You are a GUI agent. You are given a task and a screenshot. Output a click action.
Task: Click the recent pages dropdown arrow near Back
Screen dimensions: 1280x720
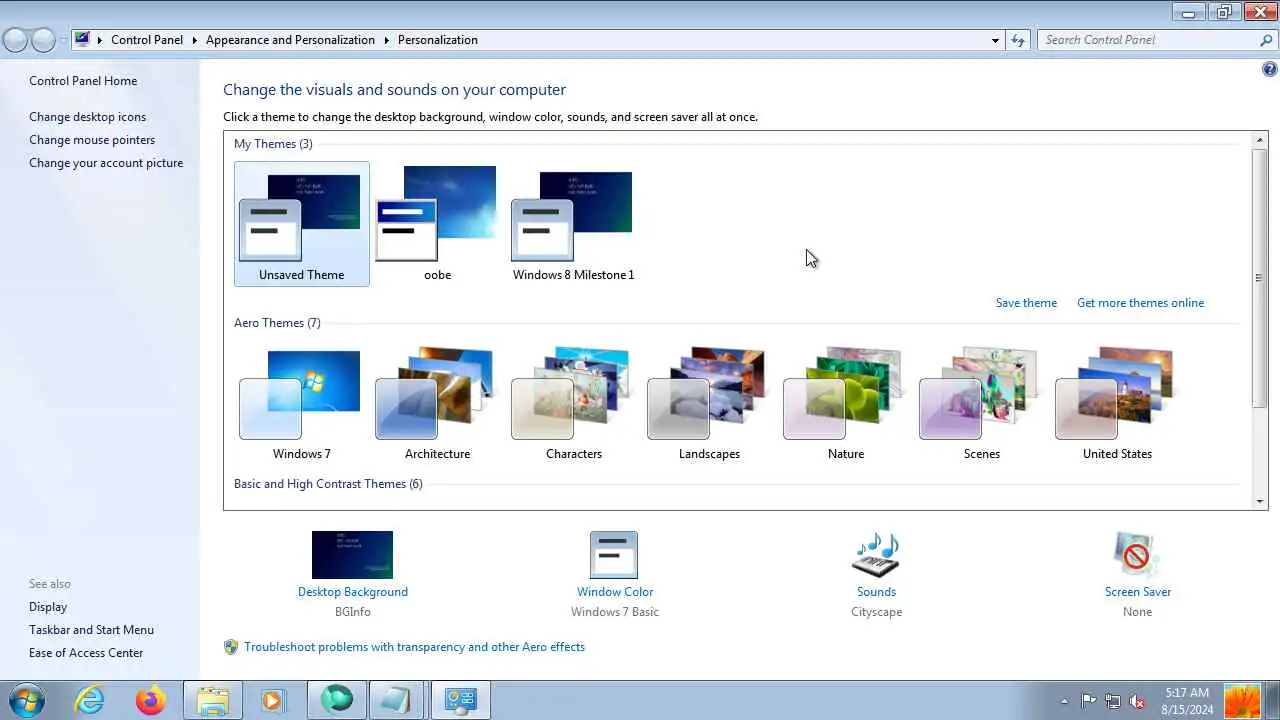coord(63,40)
